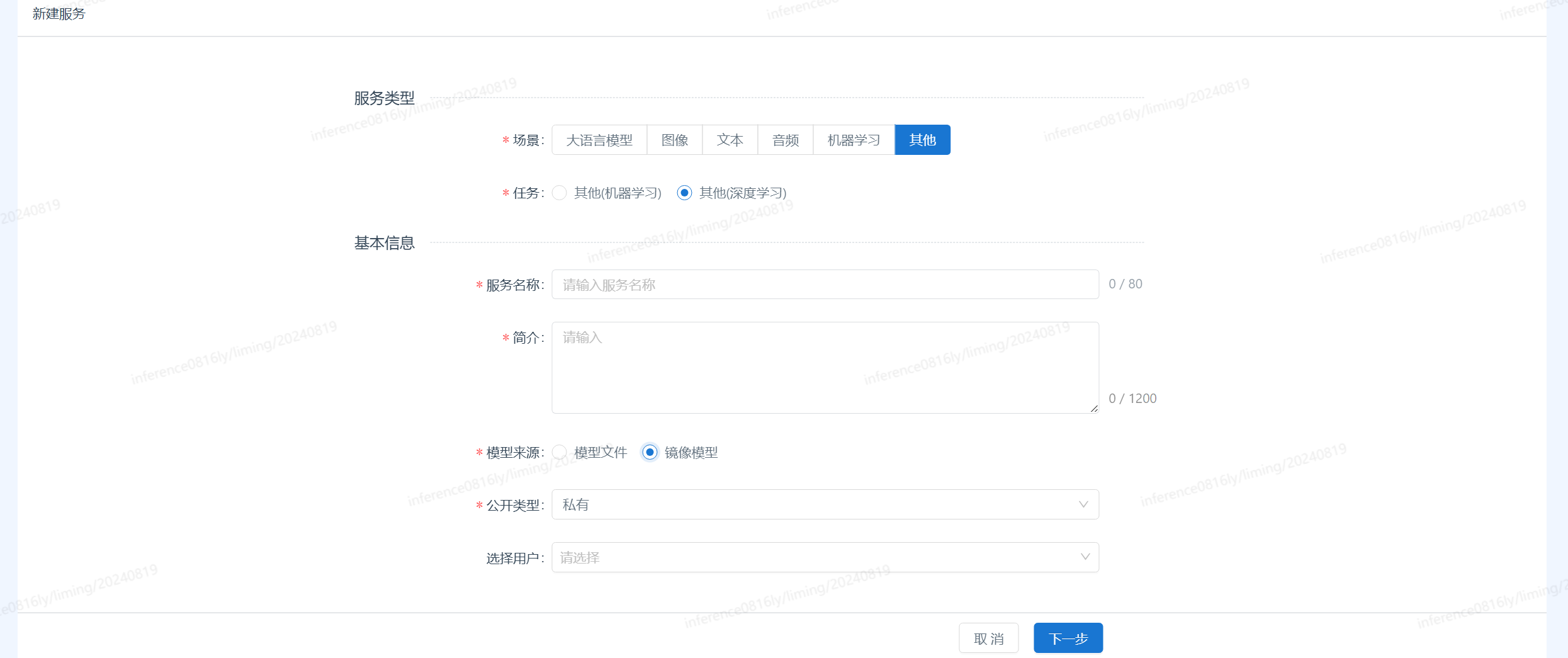The image size is (1568, 658).
Task: Choose the 图像 scenario option
Action: 674,140
